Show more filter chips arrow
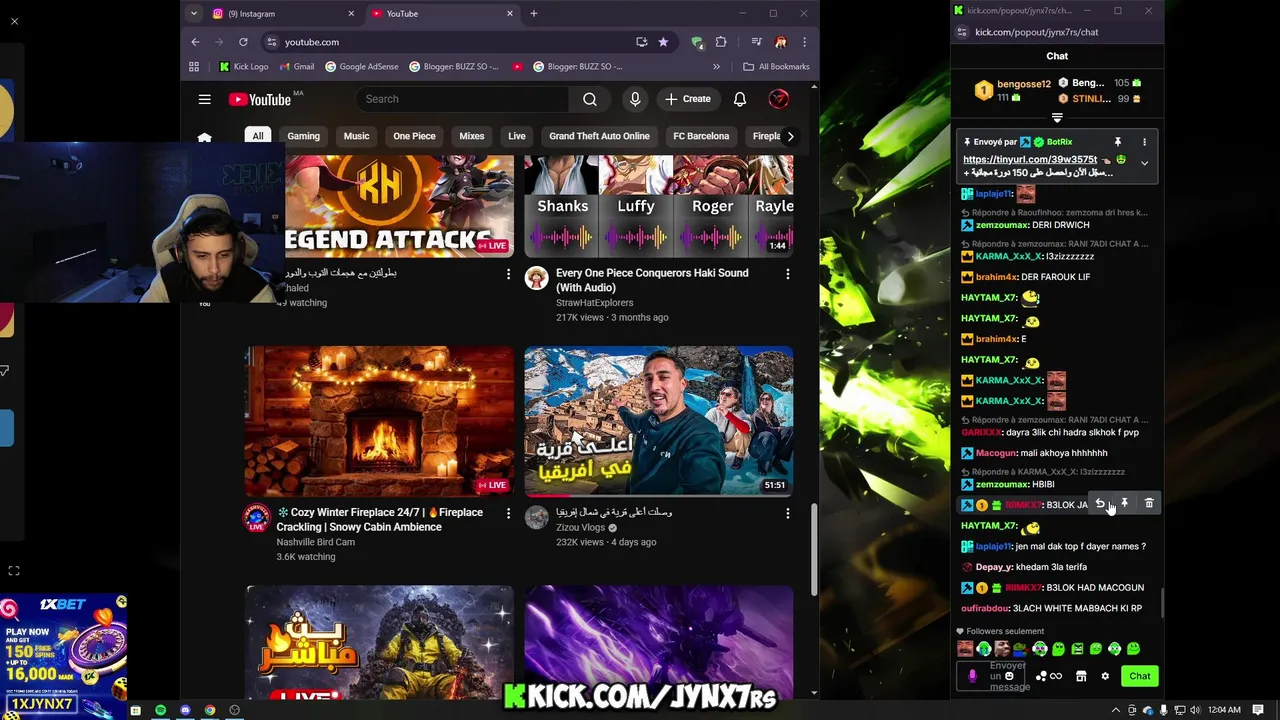Screen dimensions: 1280x720 [790, 136]
